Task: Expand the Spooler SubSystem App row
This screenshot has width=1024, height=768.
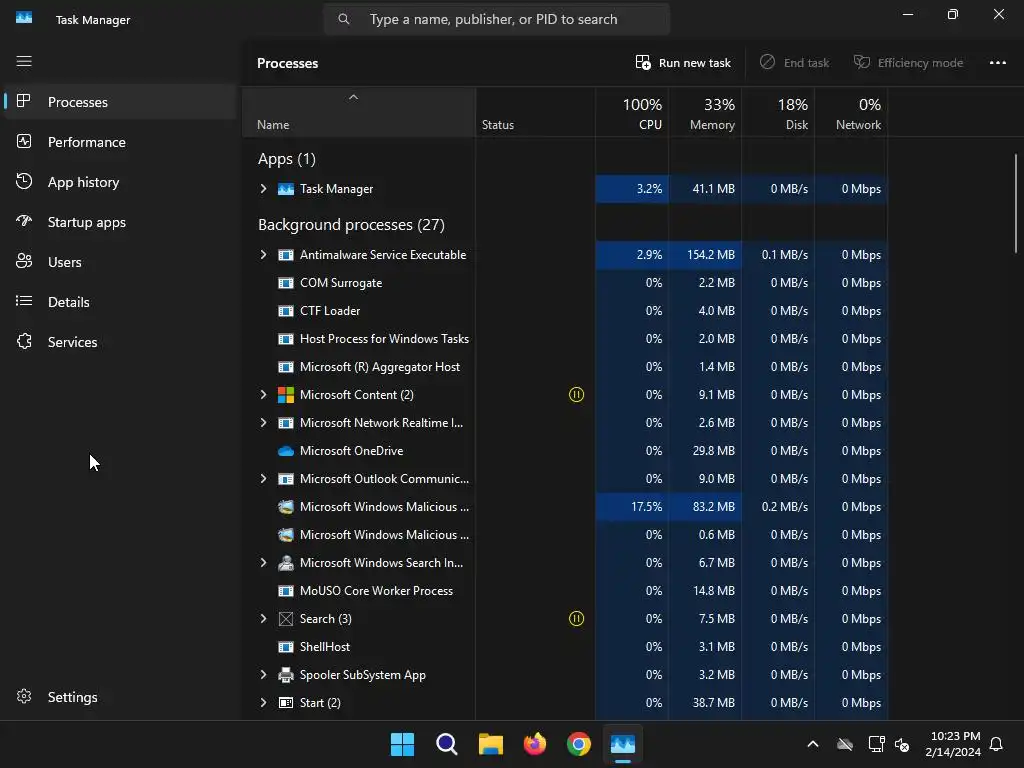Action: click(263, 675)
